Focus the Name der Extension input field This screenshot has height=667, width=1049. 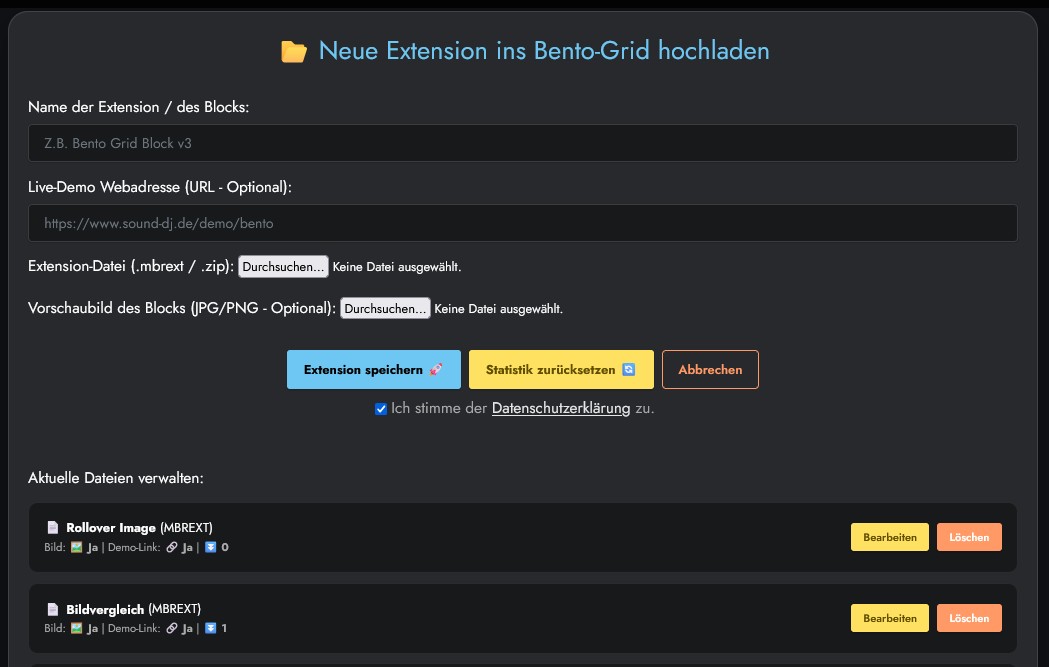pyautogui.click(x=522, y=142)
